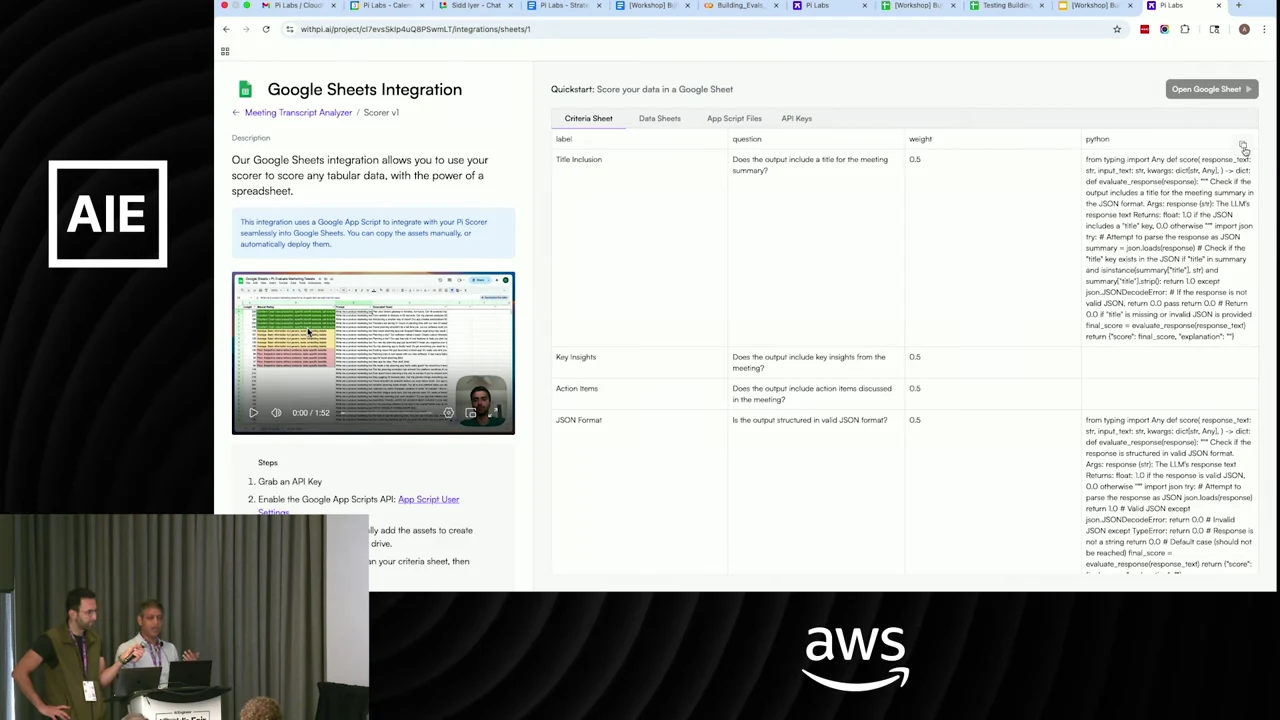Make the demo video fullscreen
The image size is (1280, 720).
(493, 412)
